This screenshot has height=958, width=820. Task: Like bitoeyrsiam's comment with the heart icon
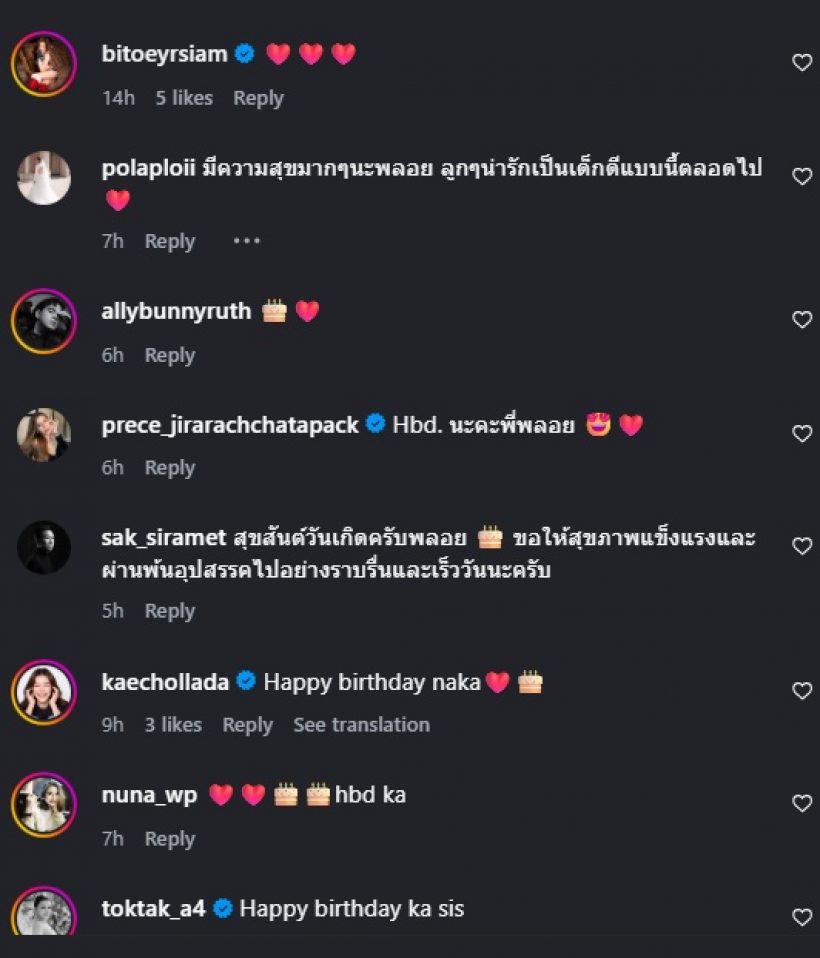coord(801,61)
